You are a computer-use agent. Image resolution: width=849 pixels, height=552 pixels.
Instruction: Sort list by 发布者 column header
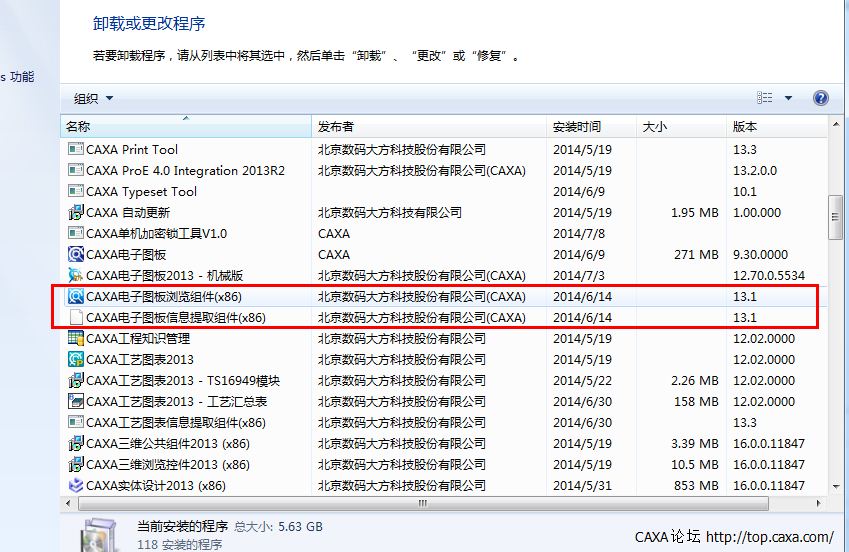click(x=429, y=126)
